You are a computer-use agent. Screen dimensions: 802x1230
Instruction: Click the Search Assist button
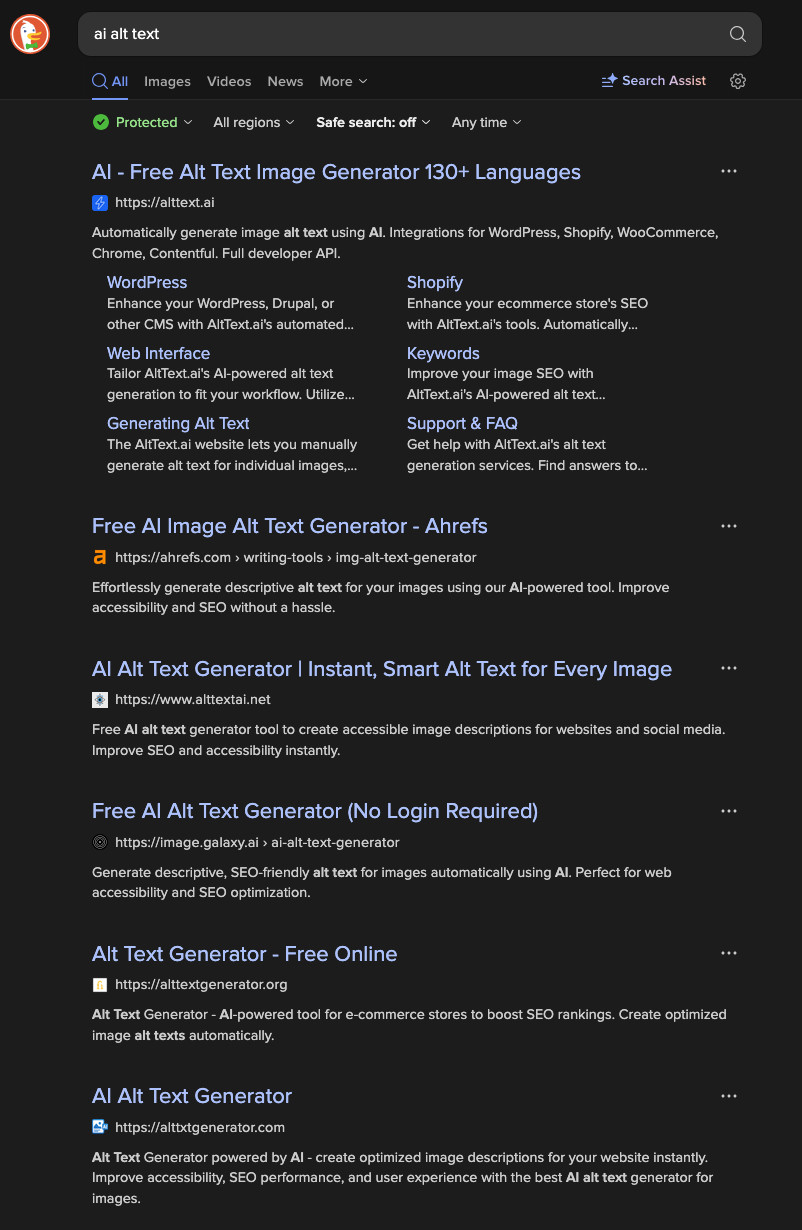pyautogui.click(x=654, y=81)
